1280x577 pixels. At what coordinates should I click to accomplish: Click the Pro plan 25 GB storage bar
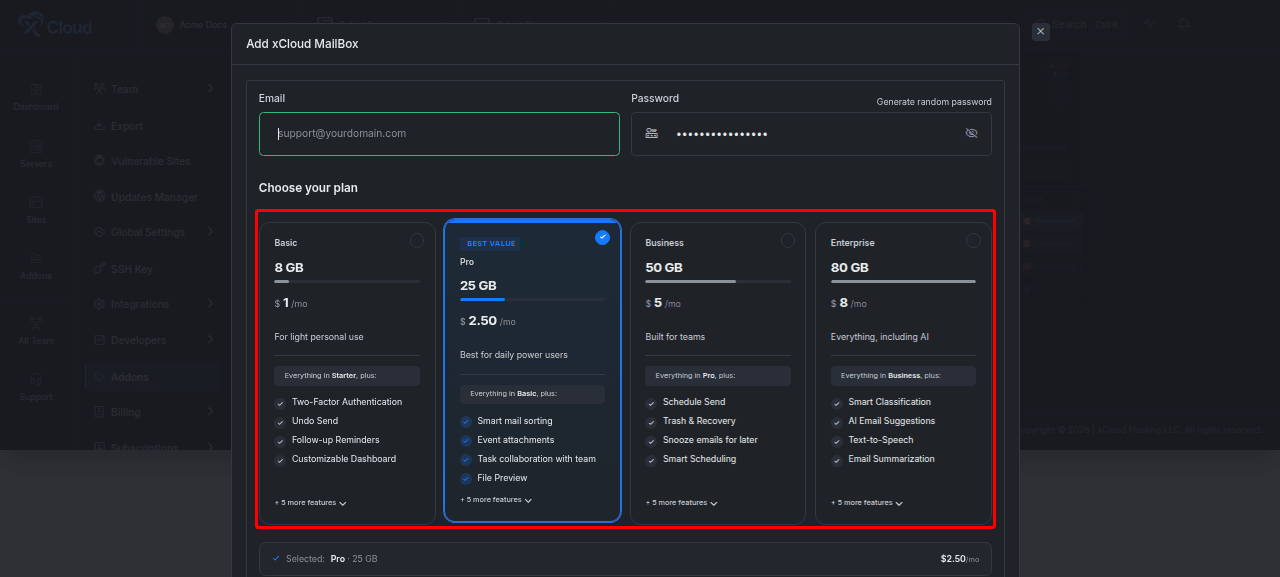(532, 299)
